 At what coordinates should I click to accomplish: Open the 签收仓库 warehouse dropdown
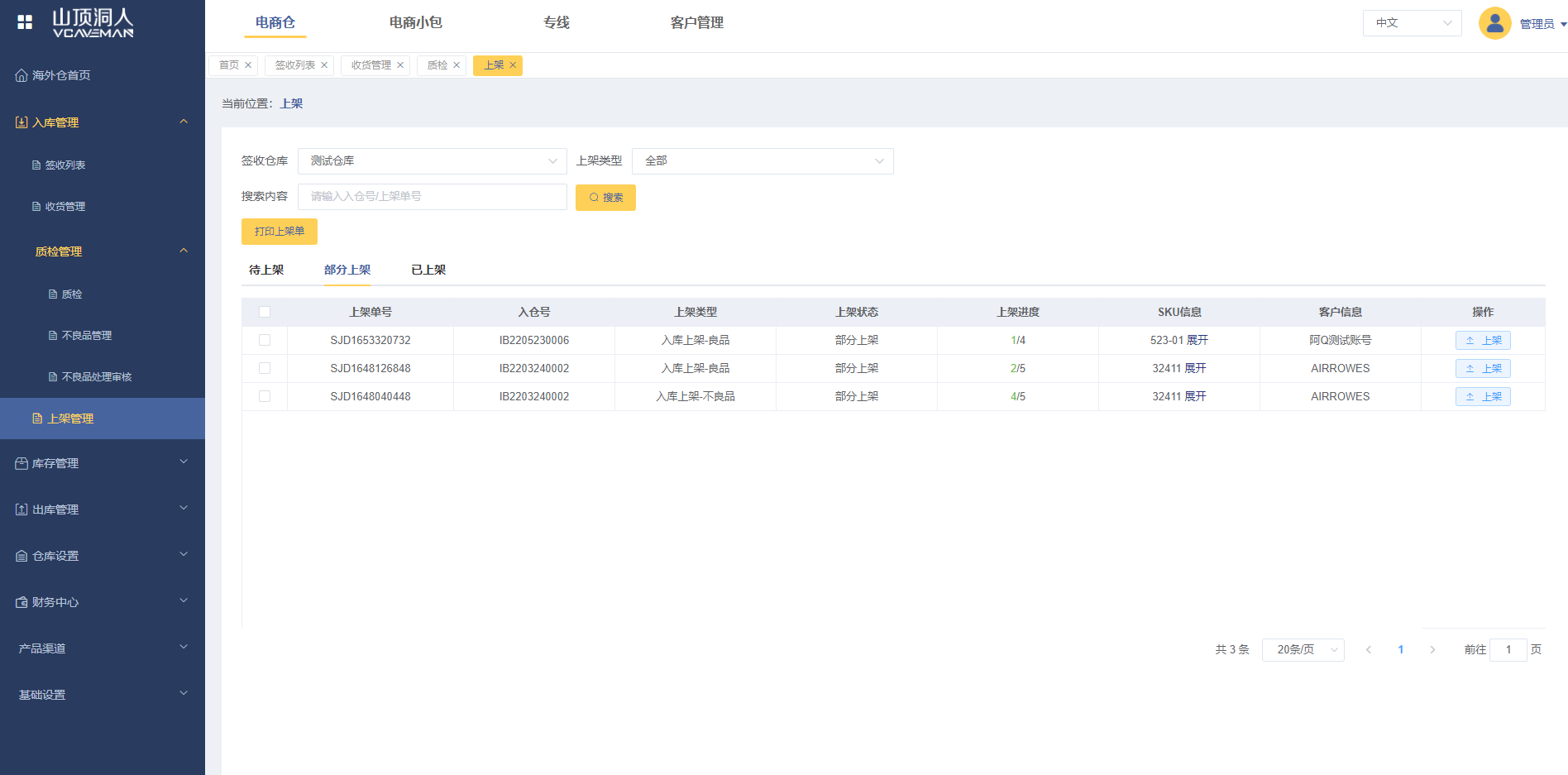coord(432,161)
